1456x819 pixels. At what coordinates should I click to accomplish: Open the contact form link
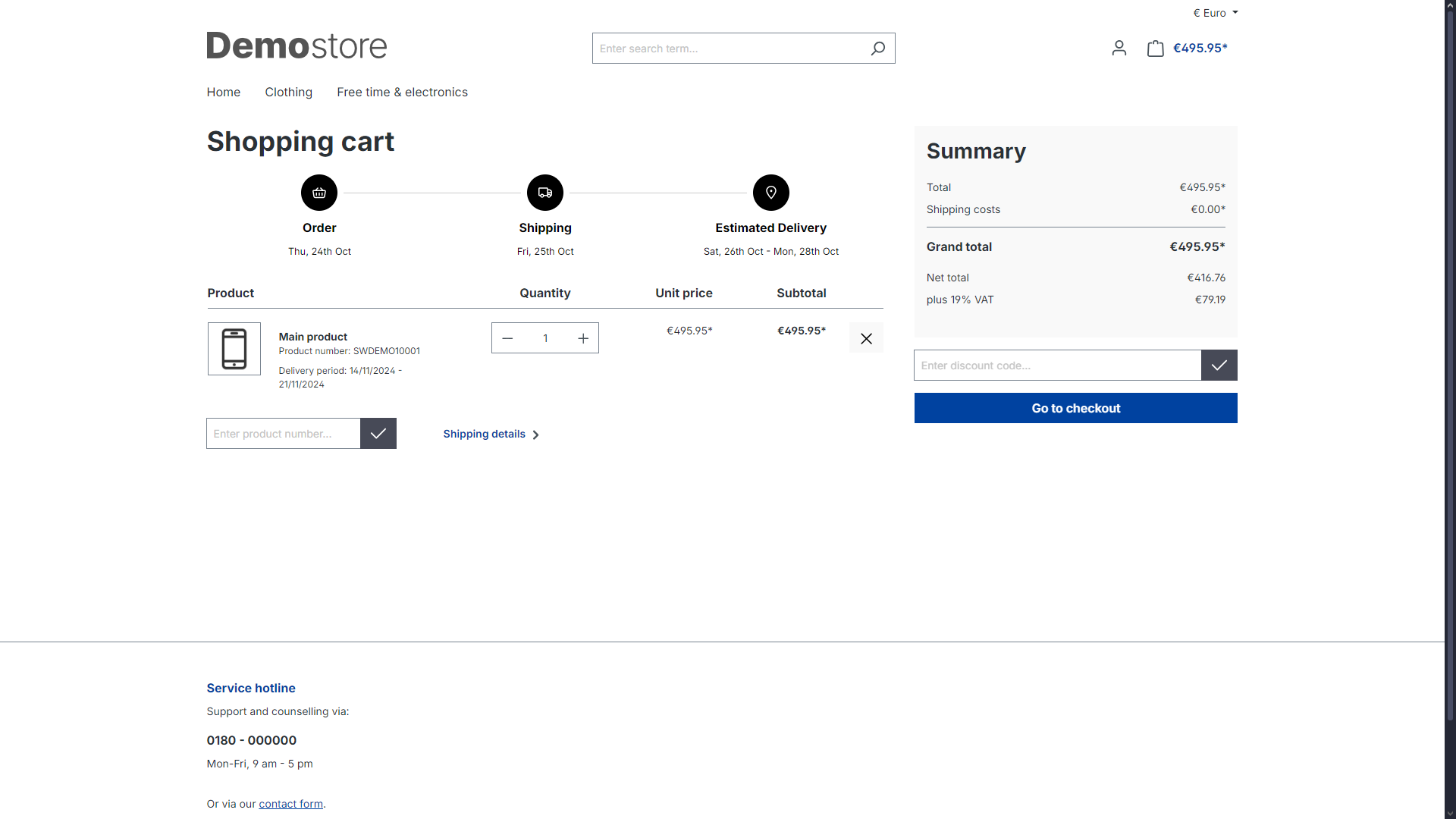coord(290,804)
